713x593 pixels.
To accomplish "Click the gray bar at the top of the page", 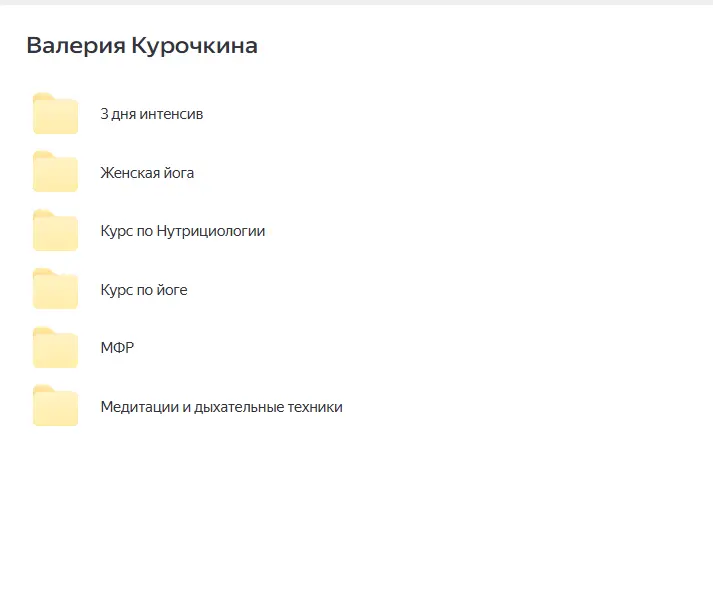I will click(356, 2).
